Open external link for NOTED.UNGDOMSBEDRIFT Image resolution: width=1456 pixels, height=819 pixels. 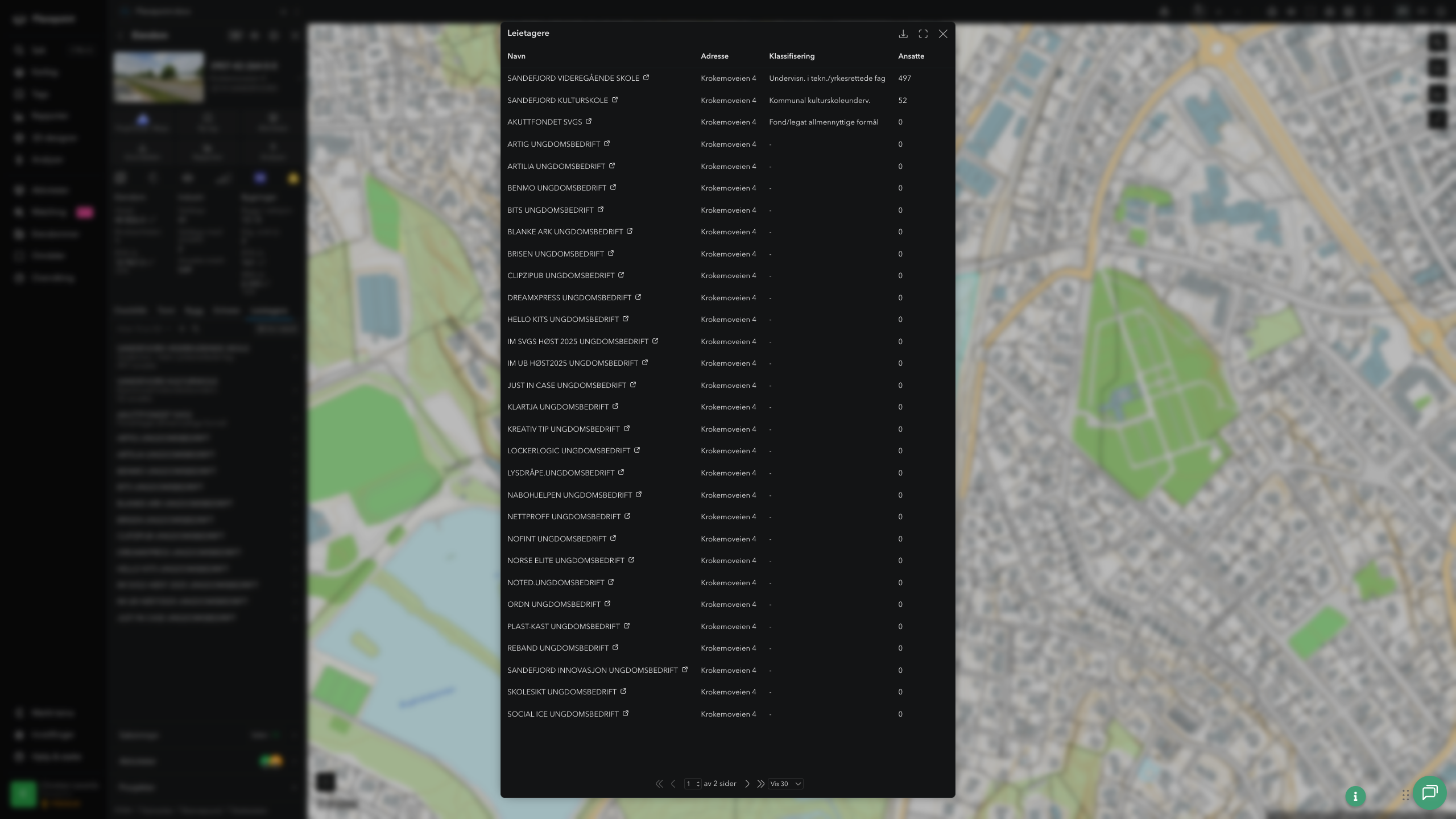pyautogui.click(x=611, y=582)
